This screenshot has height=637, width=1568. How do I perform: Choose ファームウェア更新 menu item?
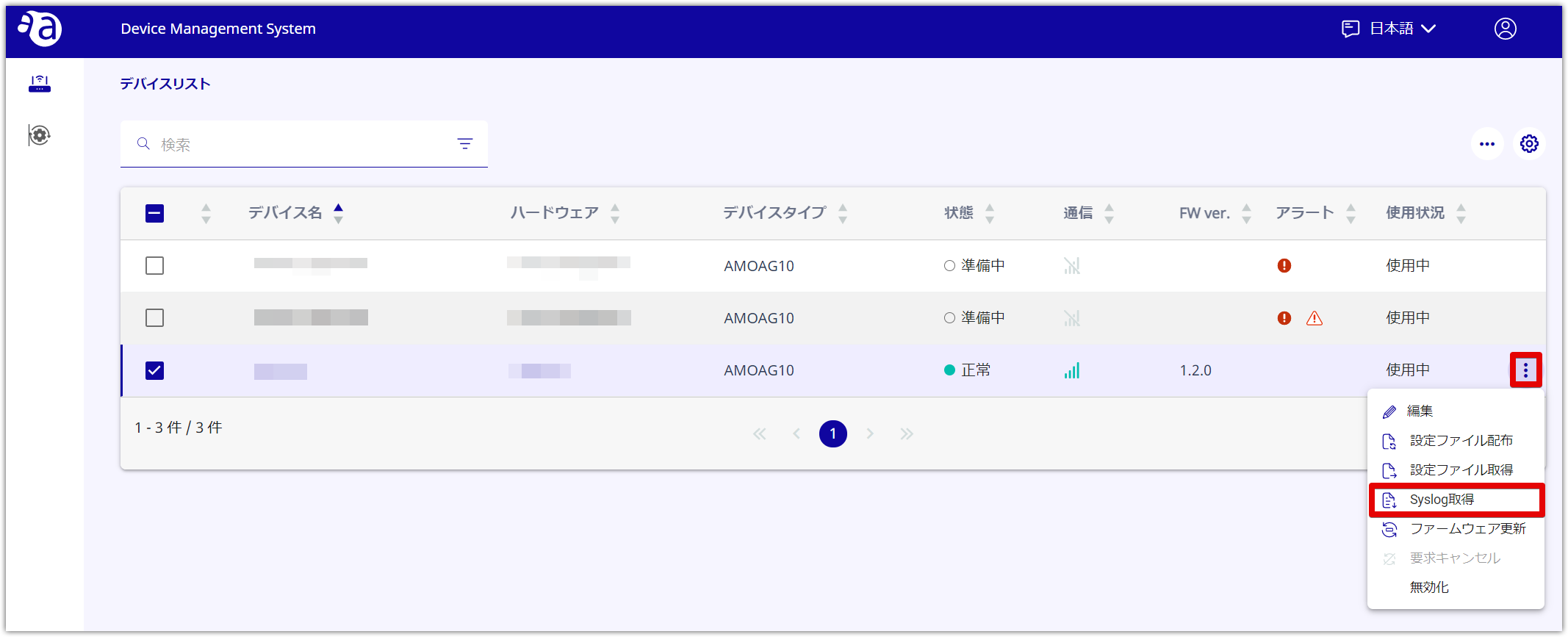coord(1455,529)
